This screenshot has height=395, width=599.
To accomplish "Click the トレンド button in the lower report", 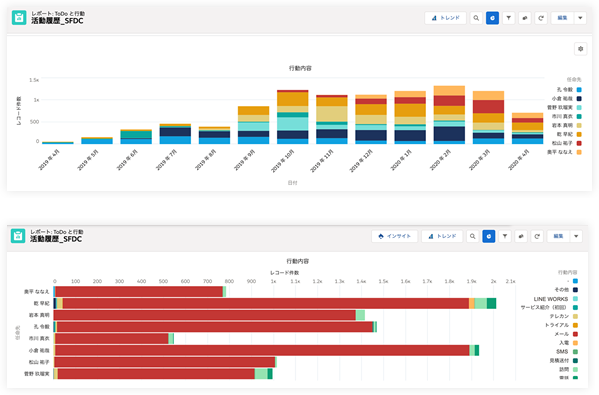I will coord(442,236).
